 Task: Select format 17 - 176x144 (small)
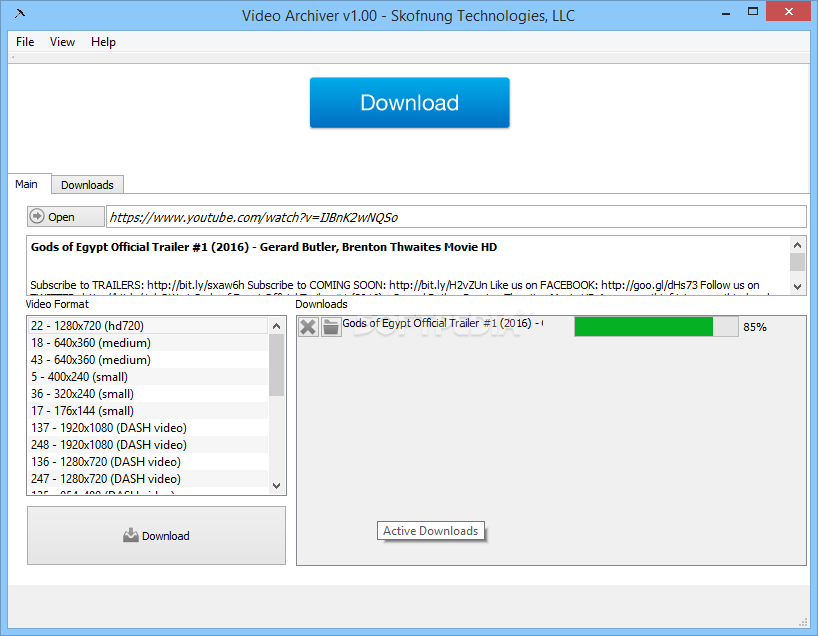click(x=148, y=411)
